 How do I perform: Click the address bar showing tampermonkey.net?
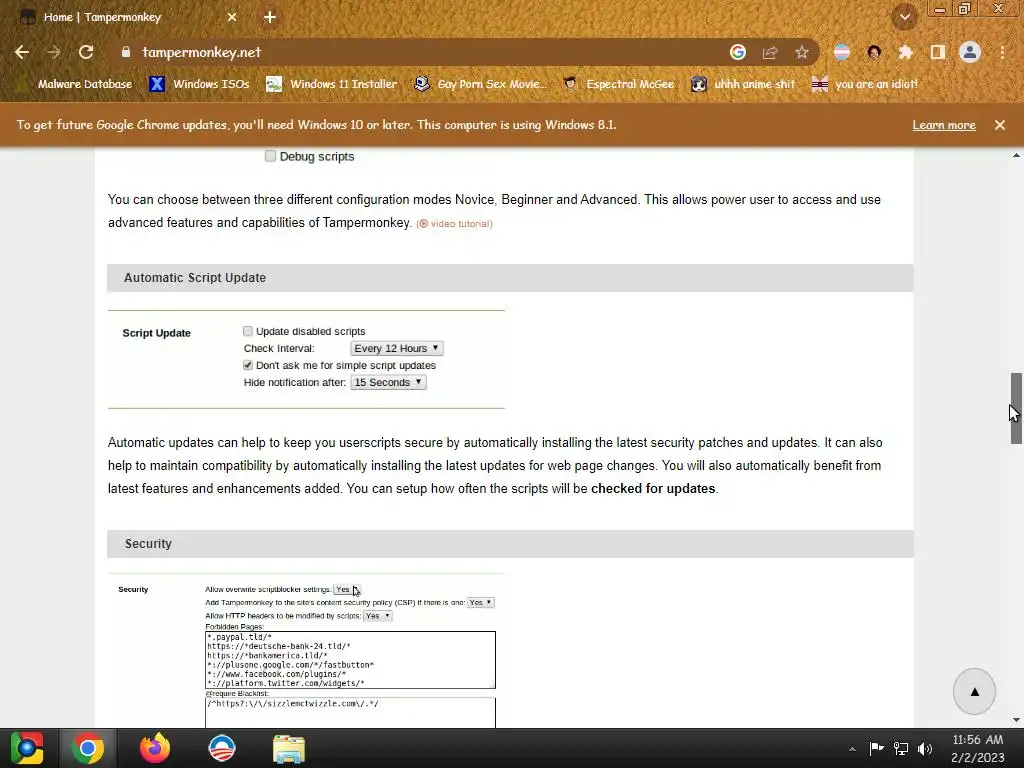418,52
